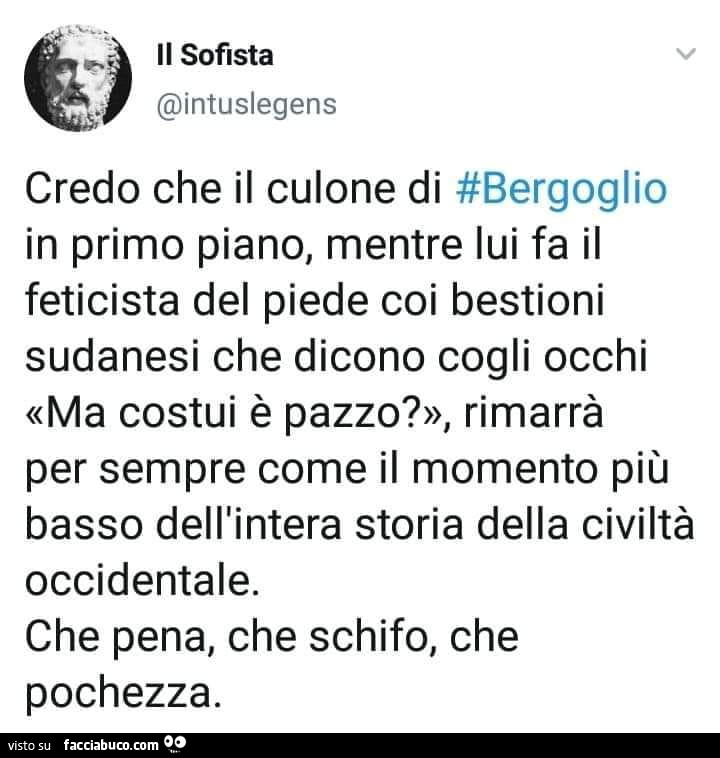Click the word 'occidentale.' in the tweet

[x=142, y=580]
